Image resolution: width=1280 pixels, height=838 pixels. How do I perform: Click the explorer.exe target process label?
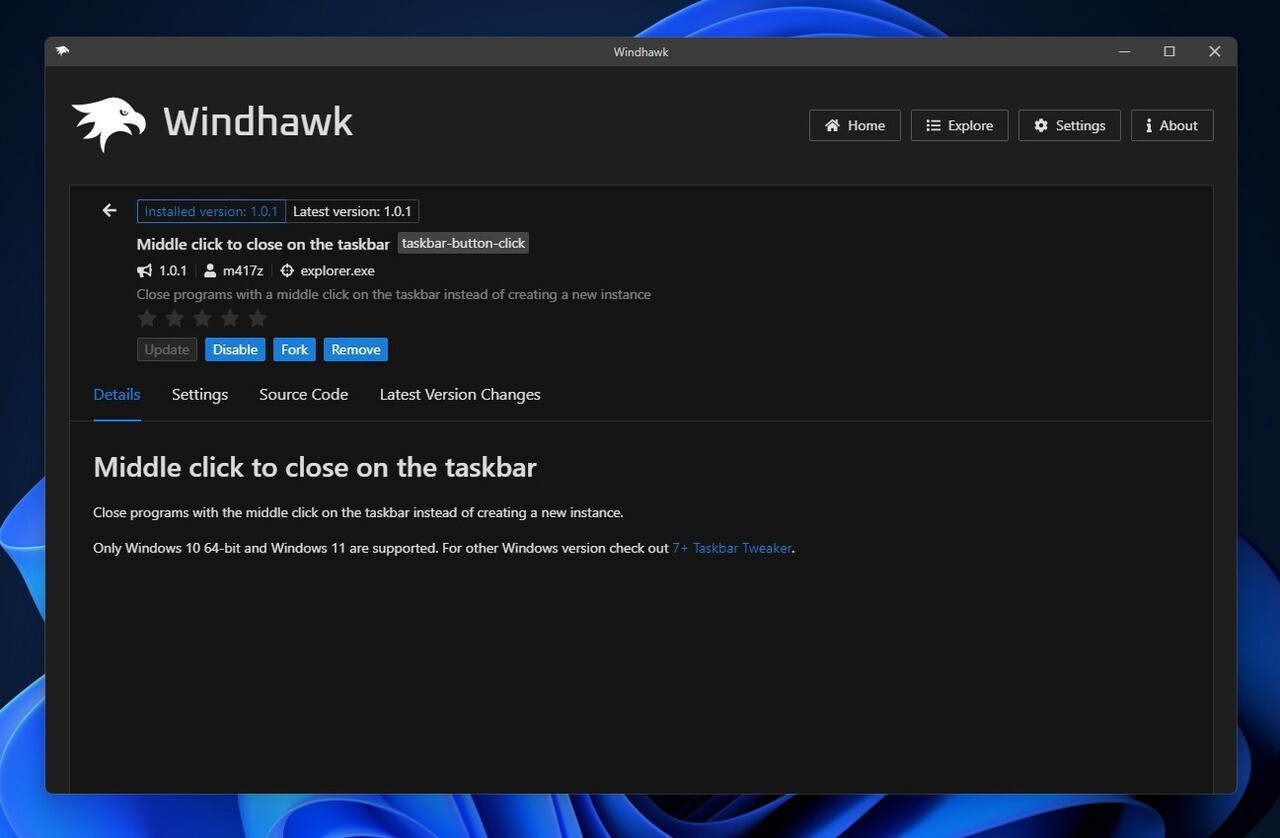click(x=338, y=271)
